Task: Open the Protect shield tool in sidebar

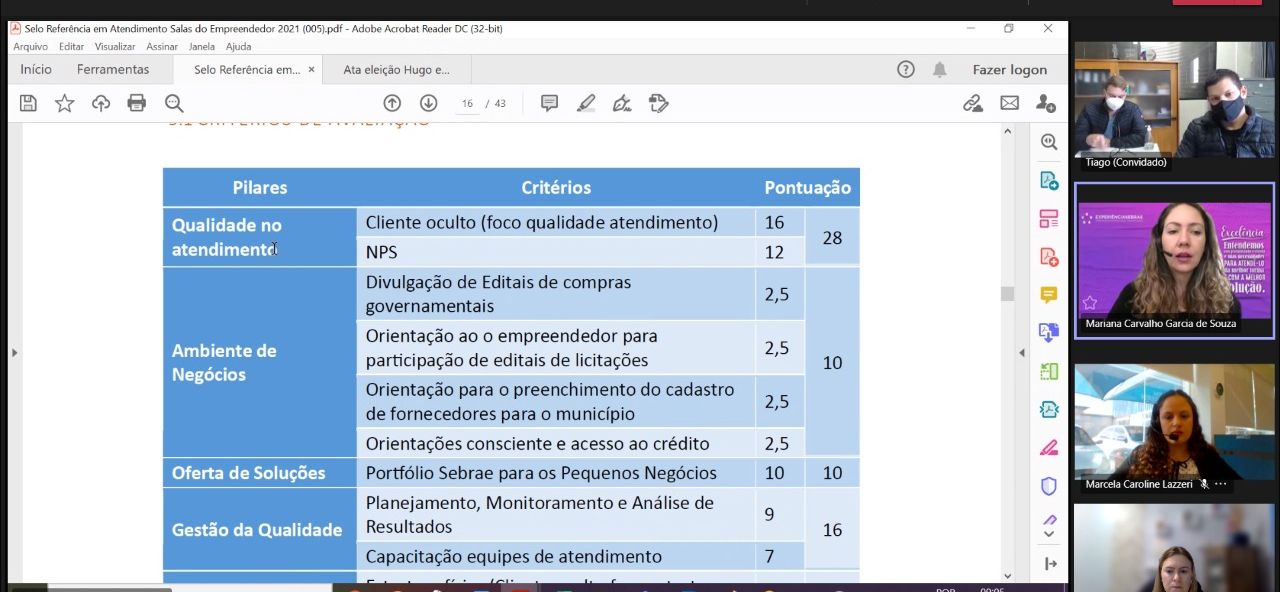Action: coord(1049,486)
